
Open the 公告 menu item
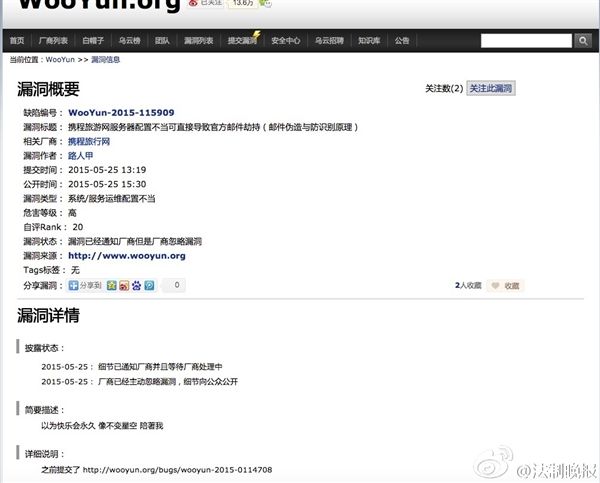point(402,41)
